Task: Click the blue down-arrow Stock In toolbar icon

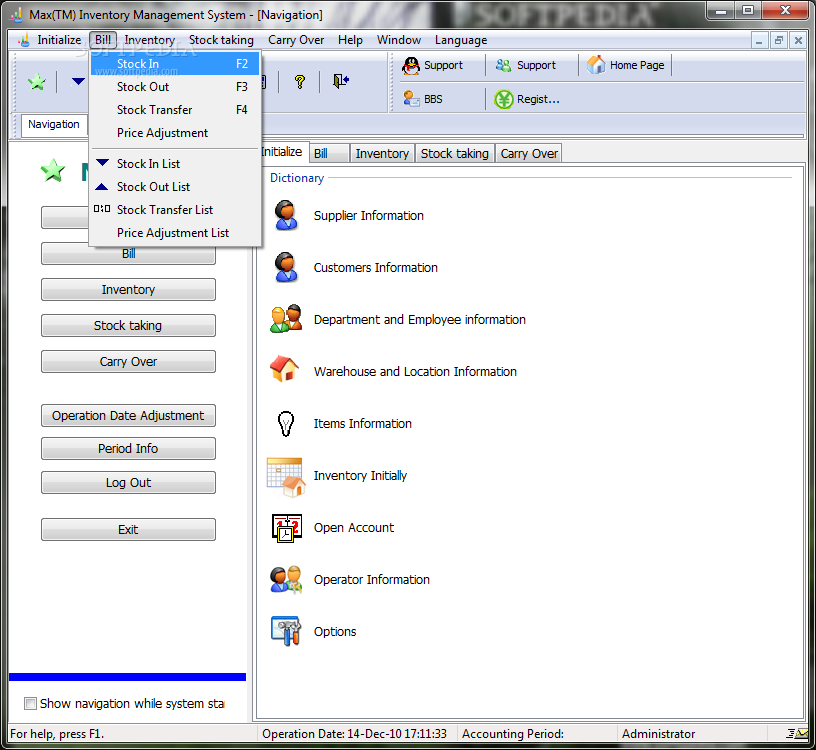Action: (79, 81)
